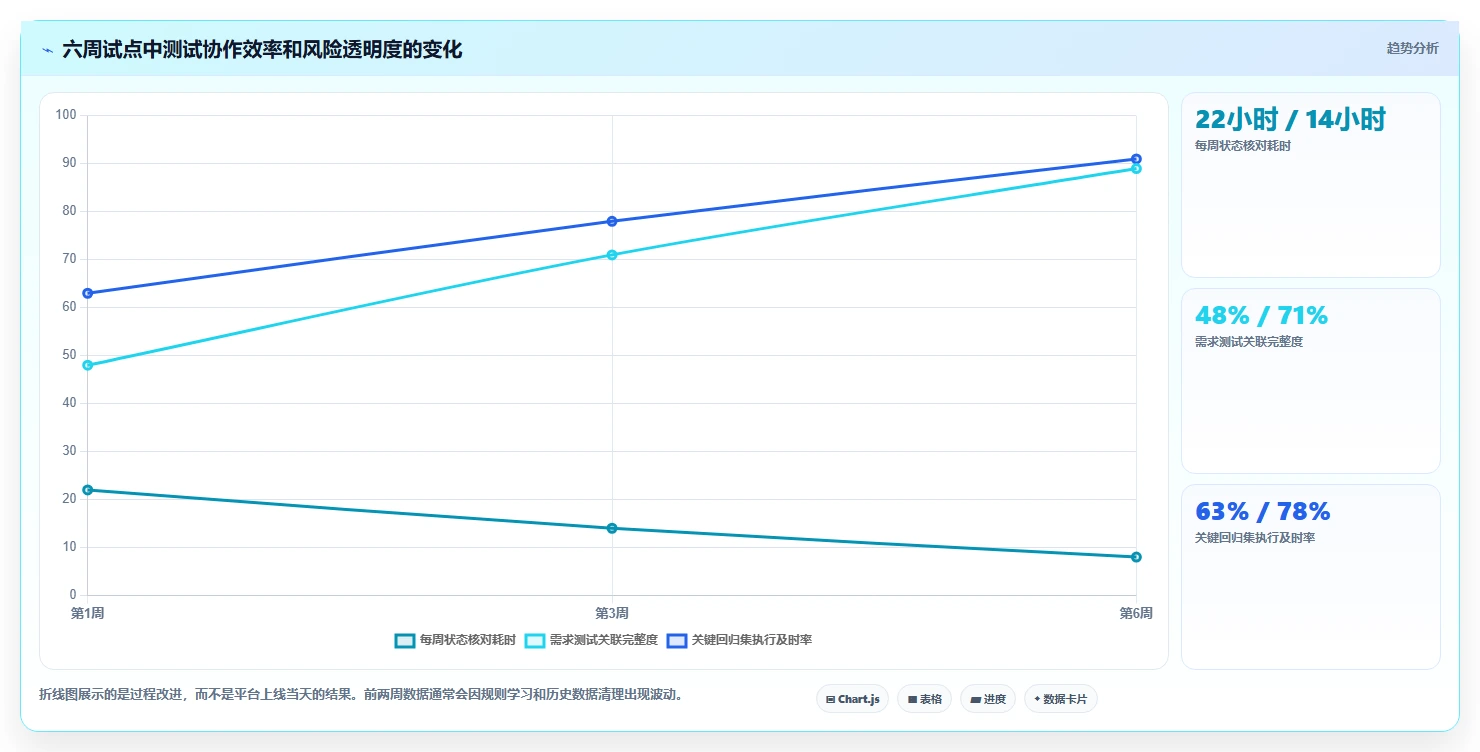Click the 第3周 x-axis label
Image resolution: width=1480 pixels, height=752 pixels.
(x=612, y=613)
